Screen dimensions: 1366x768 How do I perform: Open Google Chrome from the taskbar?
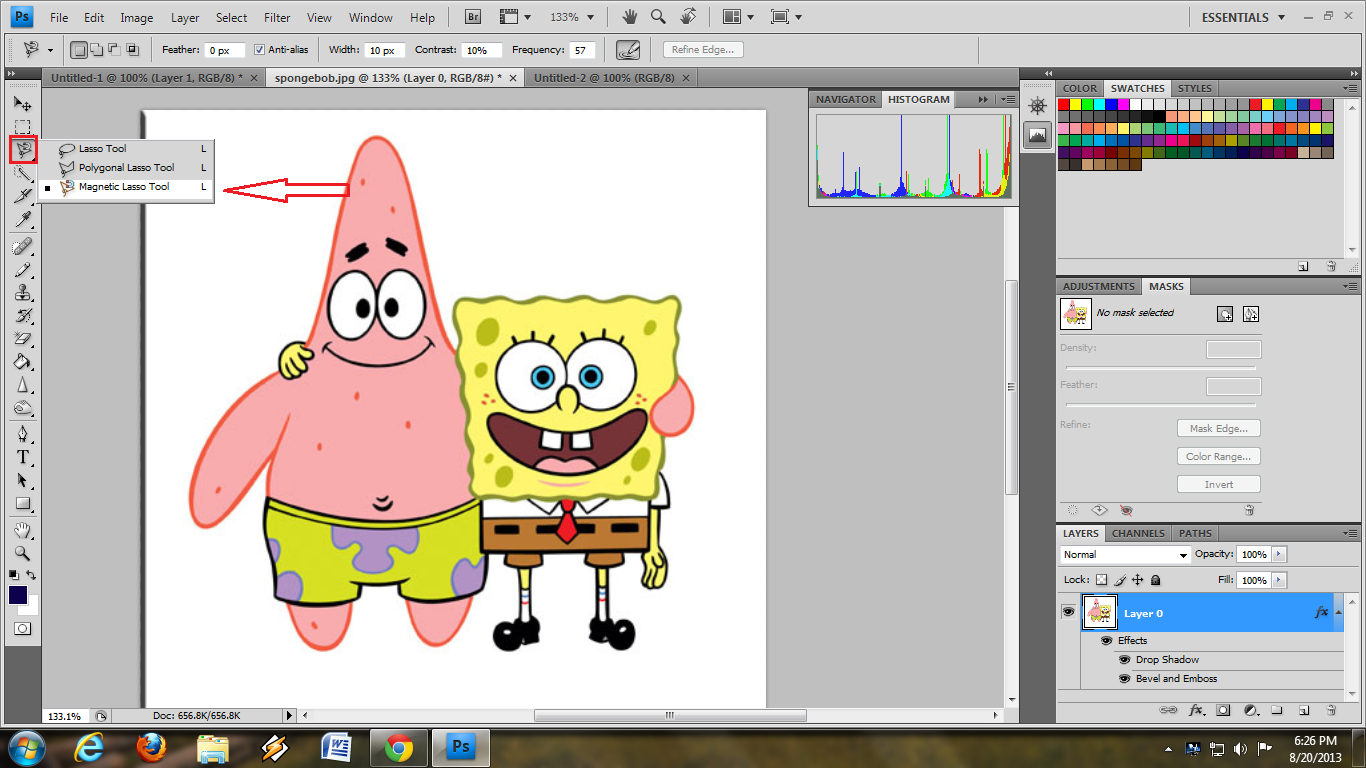coord(399,747)
